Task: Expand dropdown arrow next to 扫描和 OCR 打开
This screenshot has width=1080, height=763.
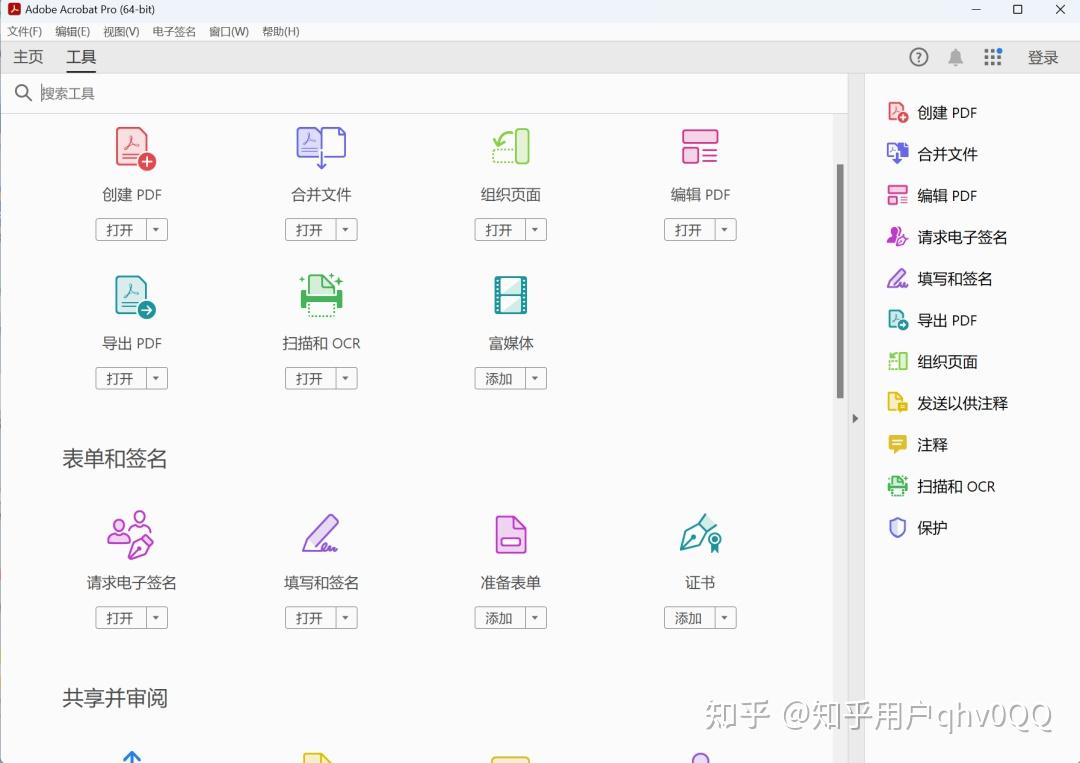Action: [x=346, y=378]
